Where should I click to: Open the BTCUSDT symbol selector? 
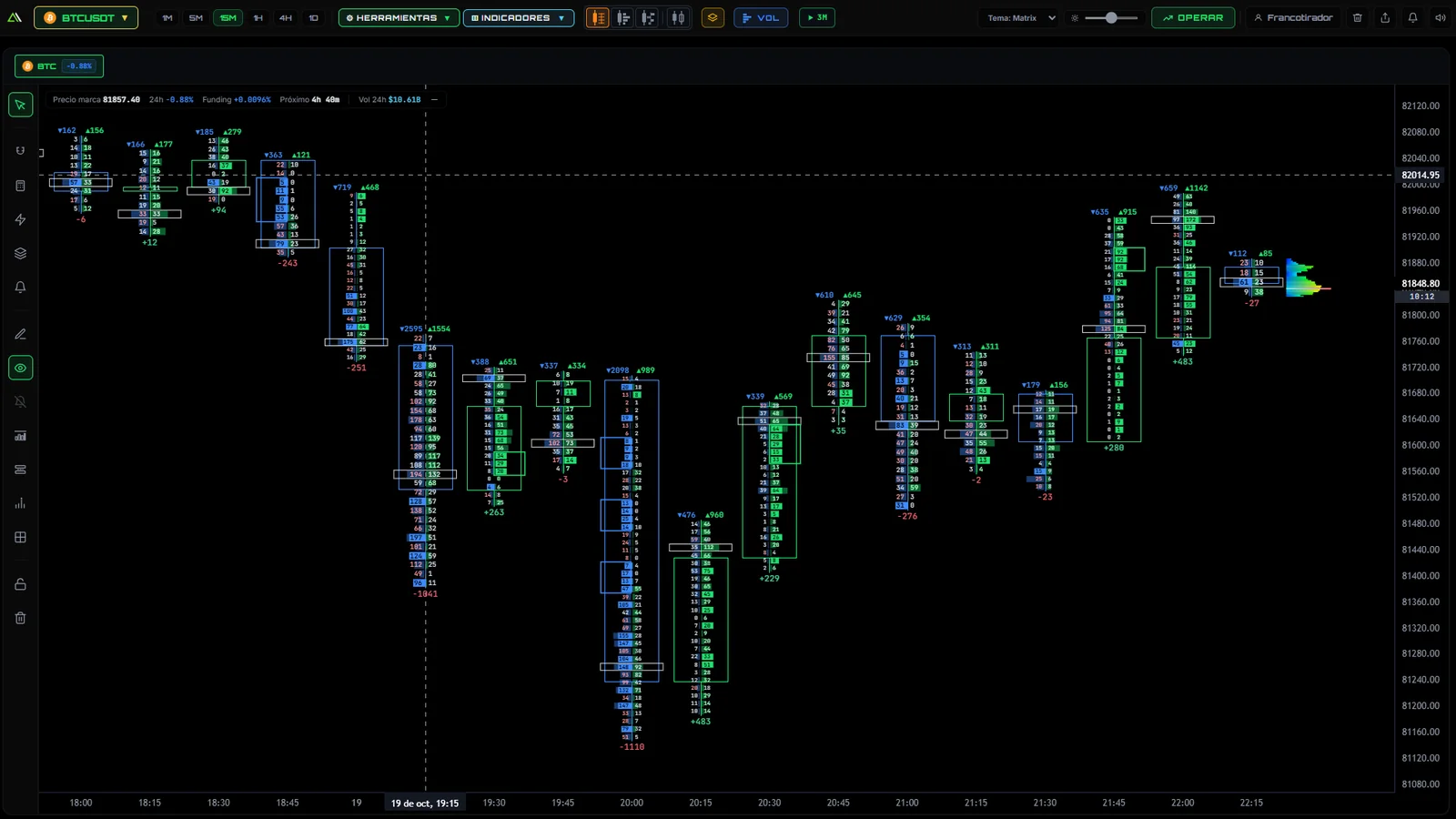click(86, 17)
